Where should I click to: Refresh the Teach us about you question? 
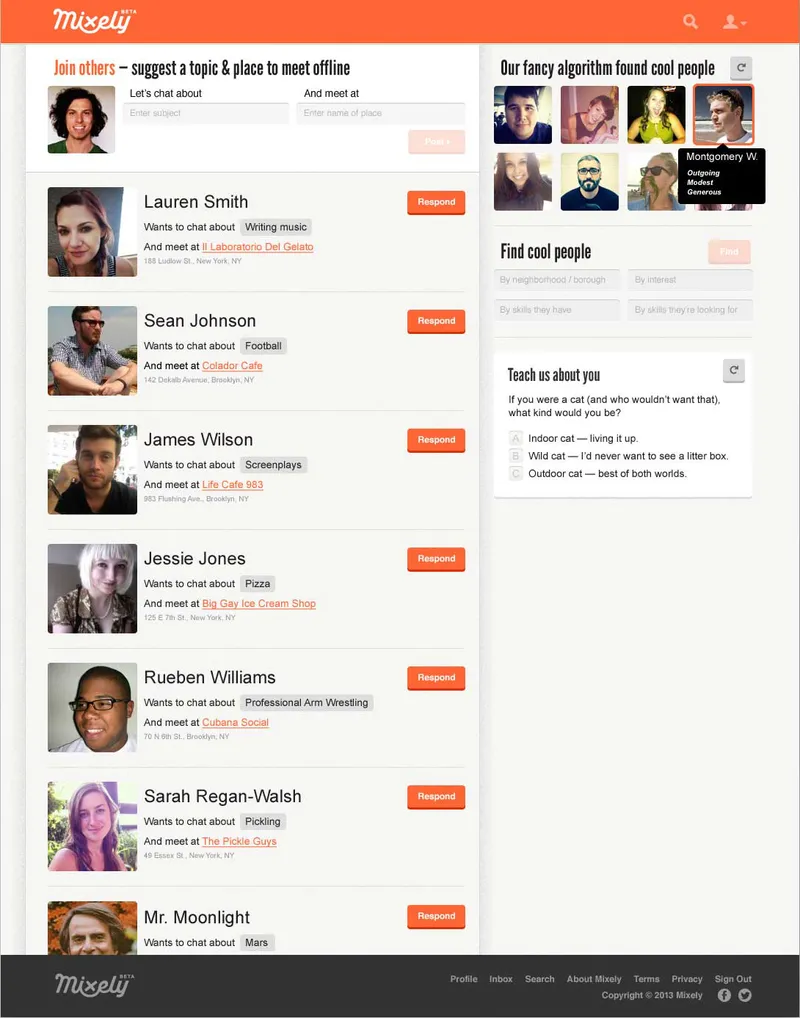click(734, 370)
